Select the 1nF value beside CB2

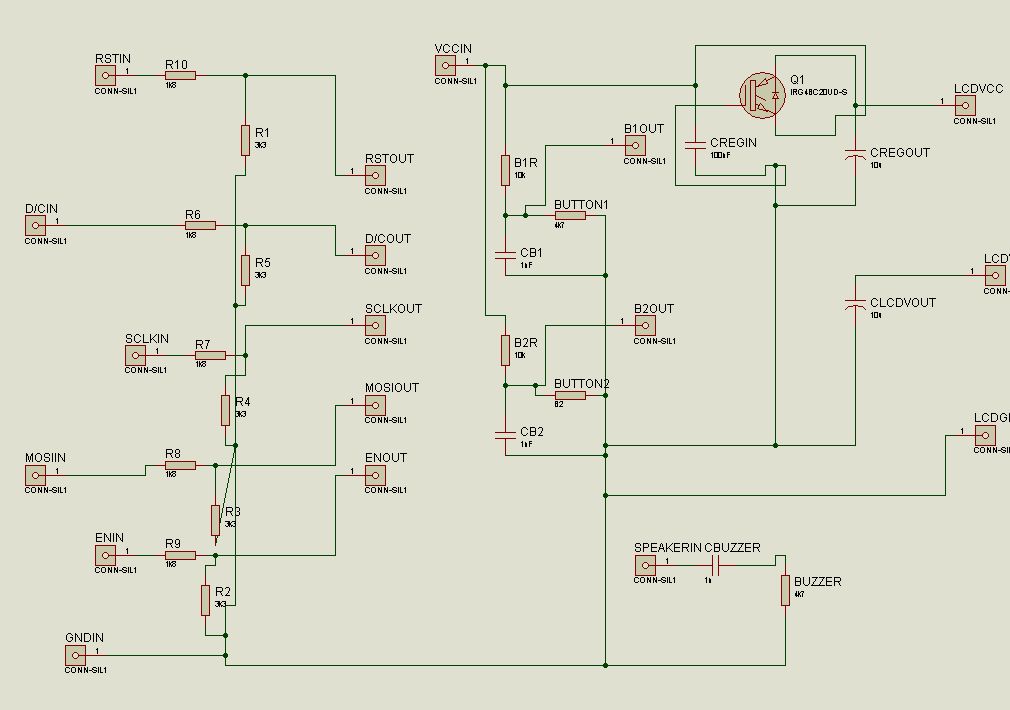526,445
